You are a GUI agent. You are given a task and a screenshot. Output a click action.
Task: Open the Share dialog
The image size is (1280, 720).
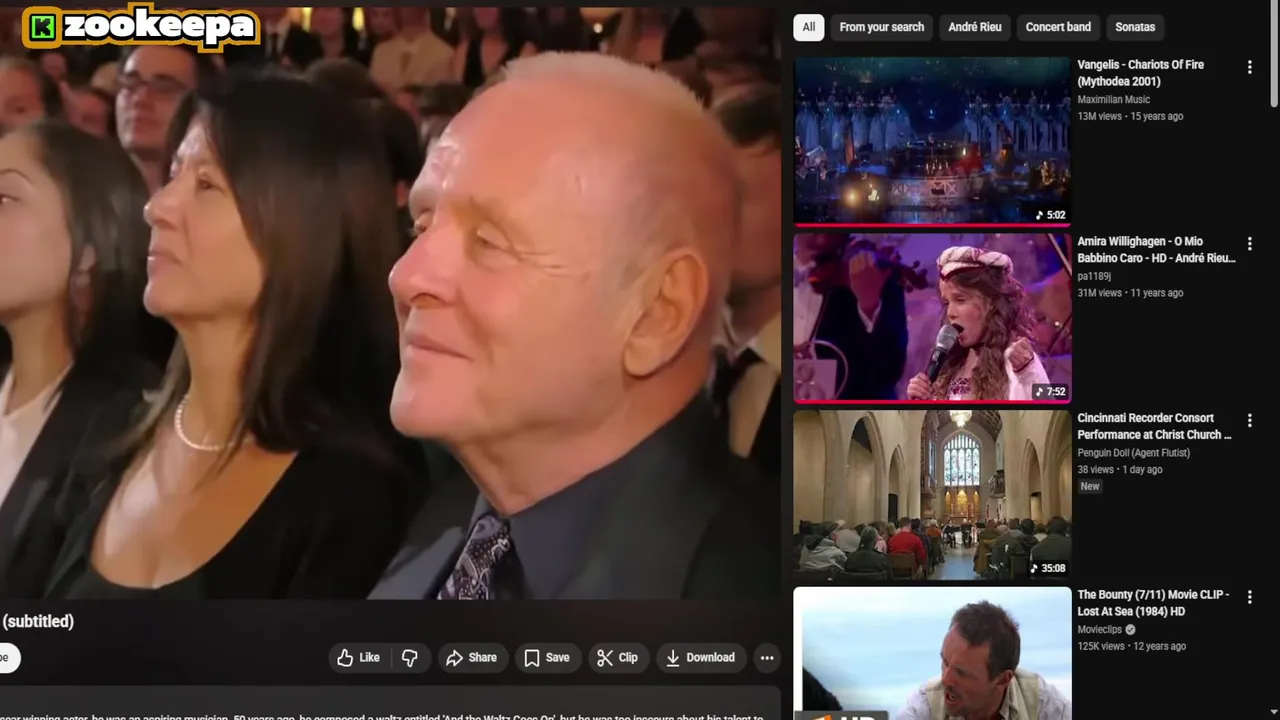click(471, 657)
